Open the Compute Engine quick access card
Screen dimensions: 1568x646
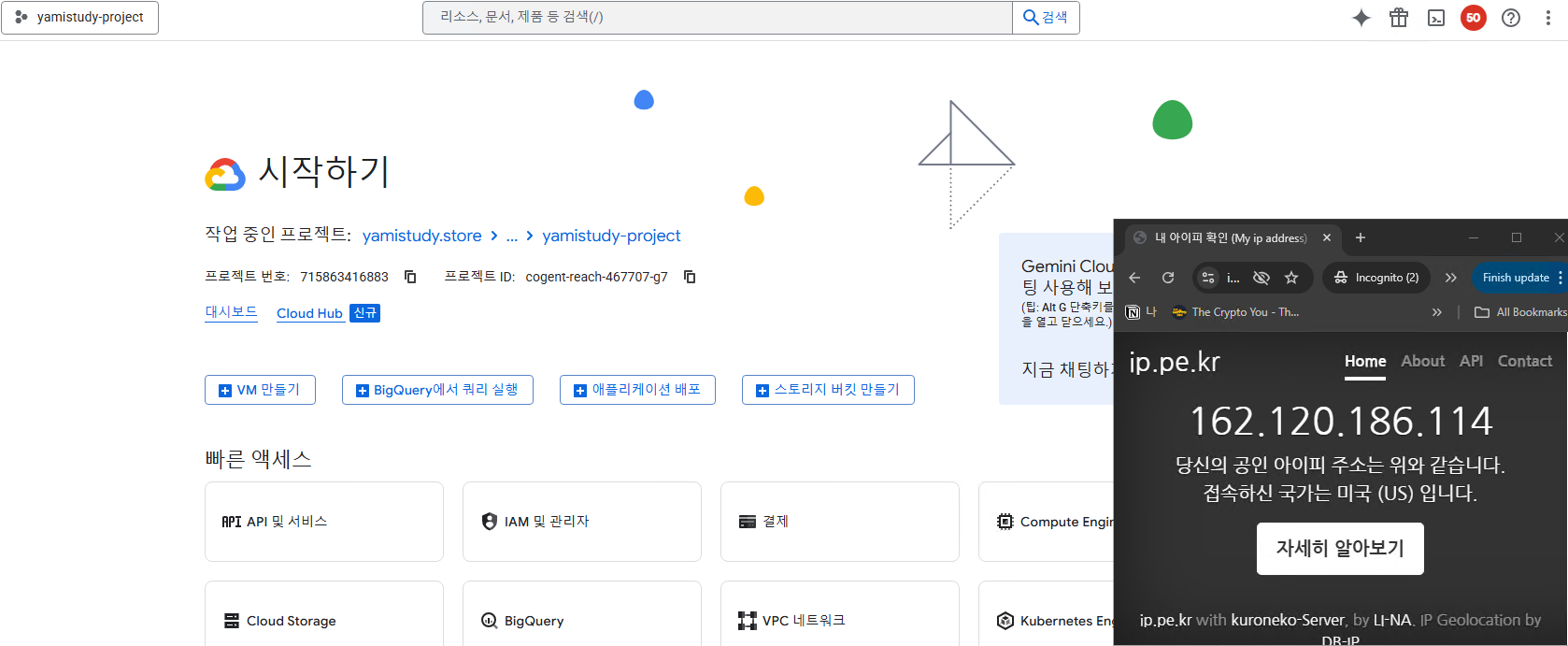(x=1047, y=522)
